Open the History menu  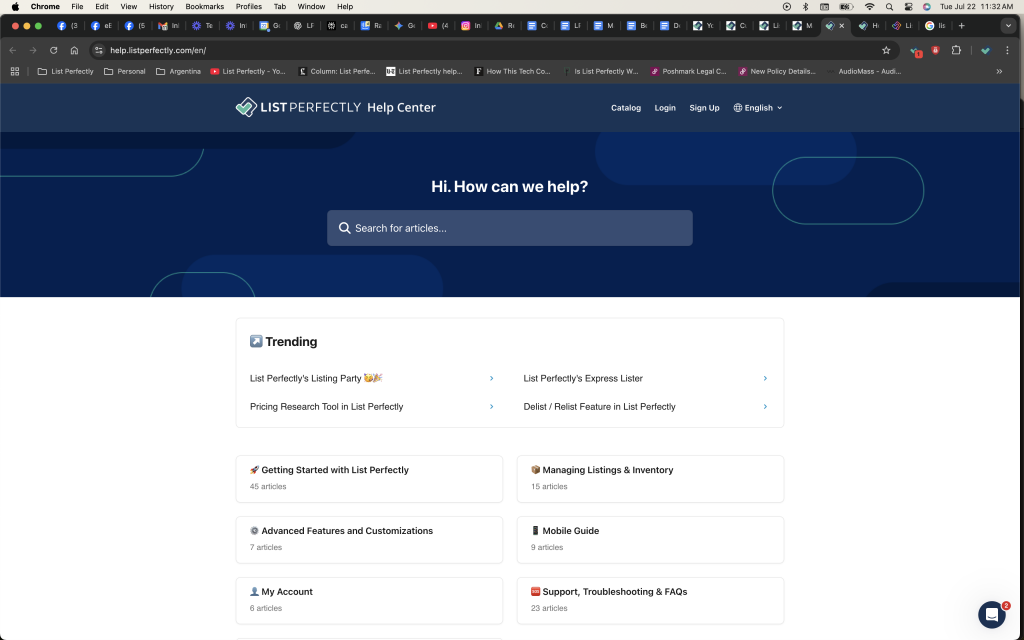161,7
